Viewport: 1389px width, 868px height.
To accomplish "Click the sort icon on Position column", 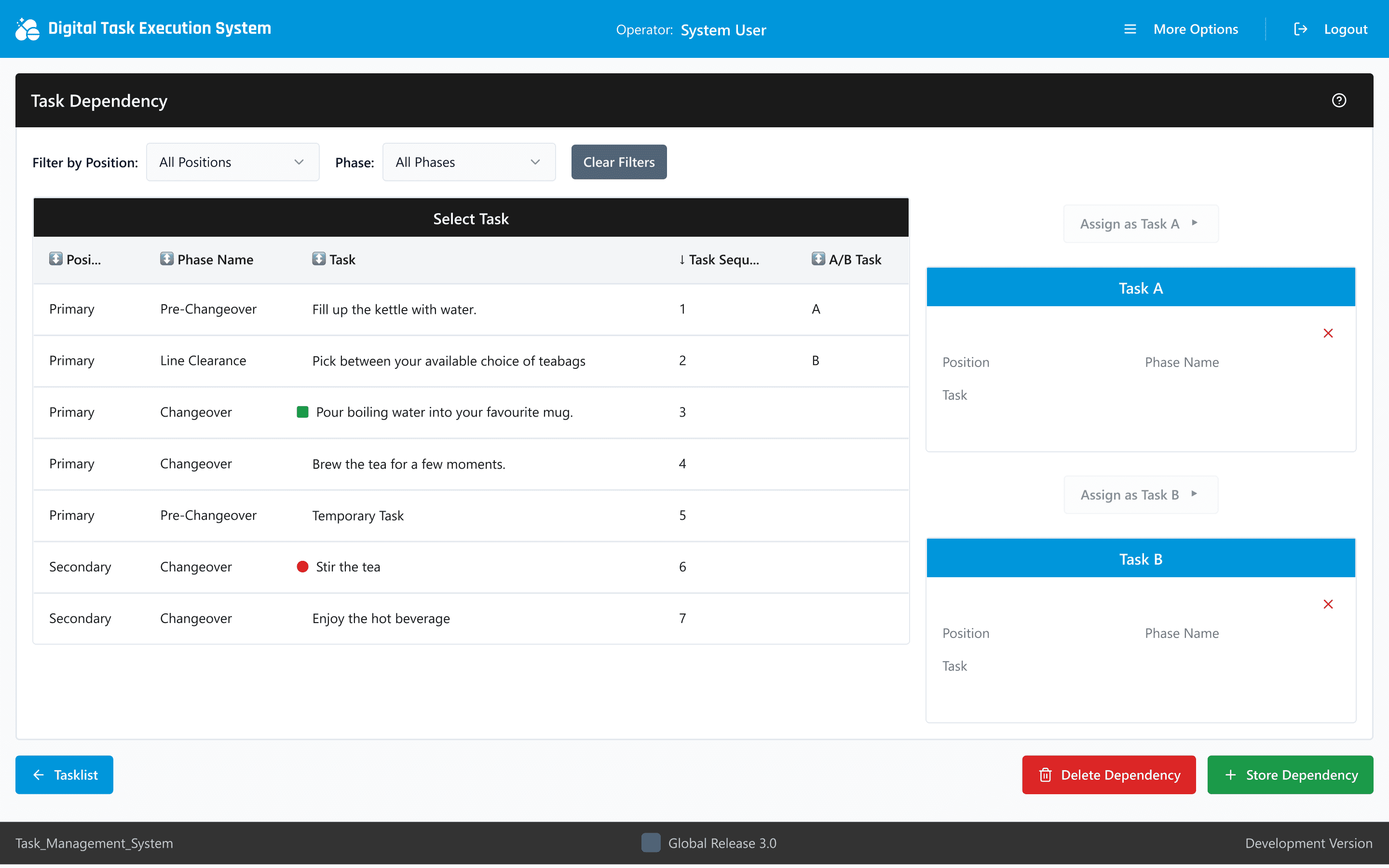I will (55, 259).
